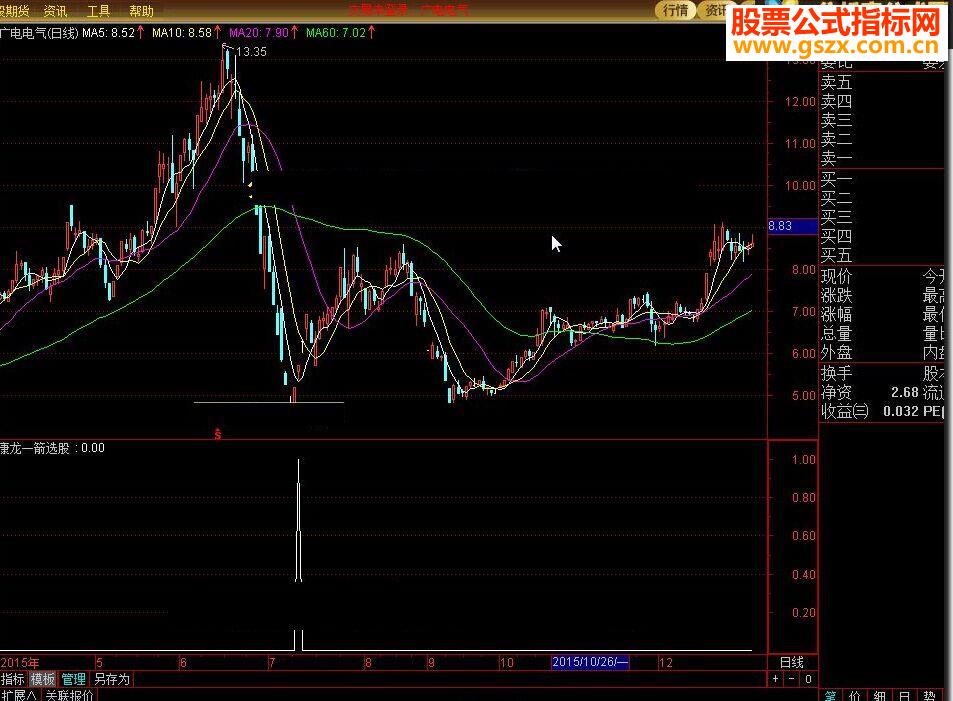Image resolution: width=953 pixels, height=701 pixels.
Task: Click the 外盘 field label
Action: [x=836, y=353]
